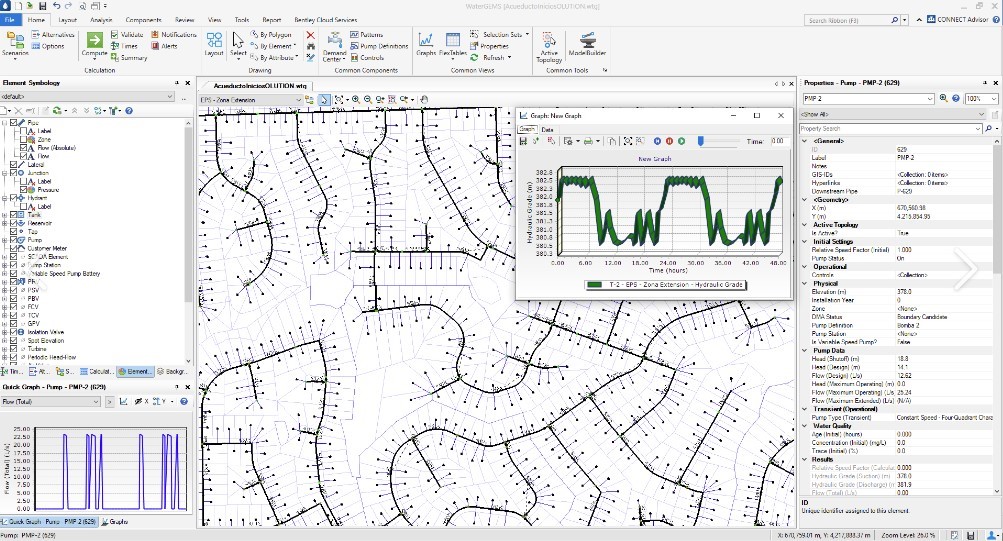
Task: Click the Zoom Out magnifier on drawing toolbar
Action: pyautogui.click(x=368, y=100)
